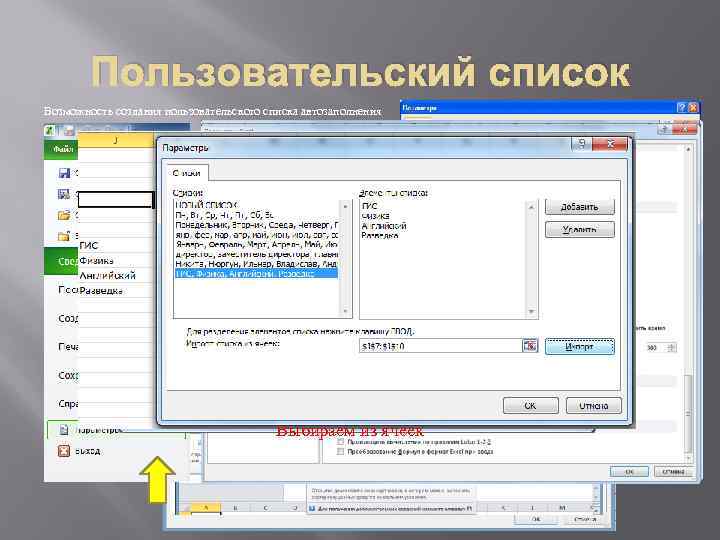Confirm the front Параметры dialog with OK
Screen dimensions: 720x540
tap(530, 406)
